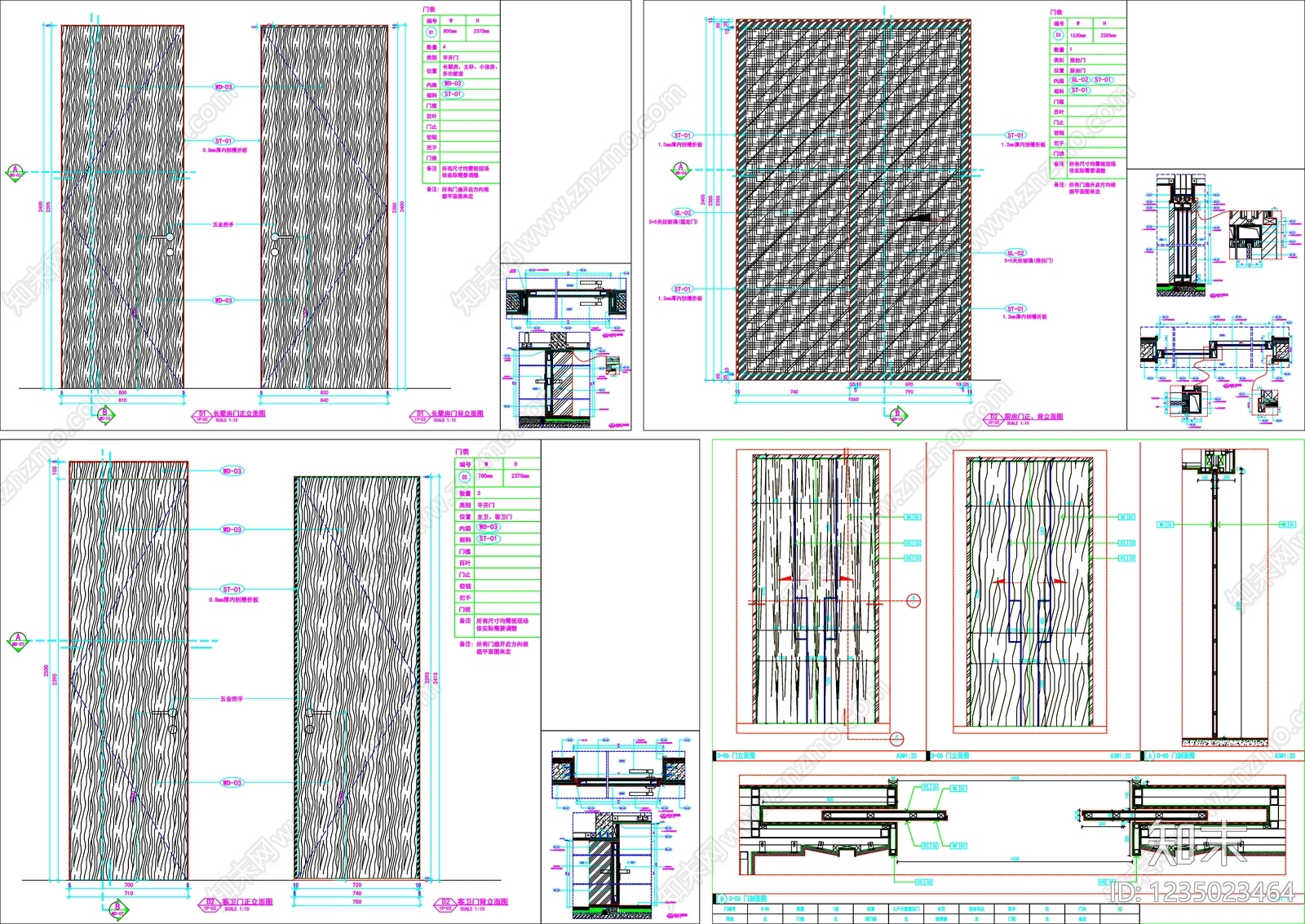
Task: Click the 五金把手 label in D2 sheet
Action: (x=232, y=699)
